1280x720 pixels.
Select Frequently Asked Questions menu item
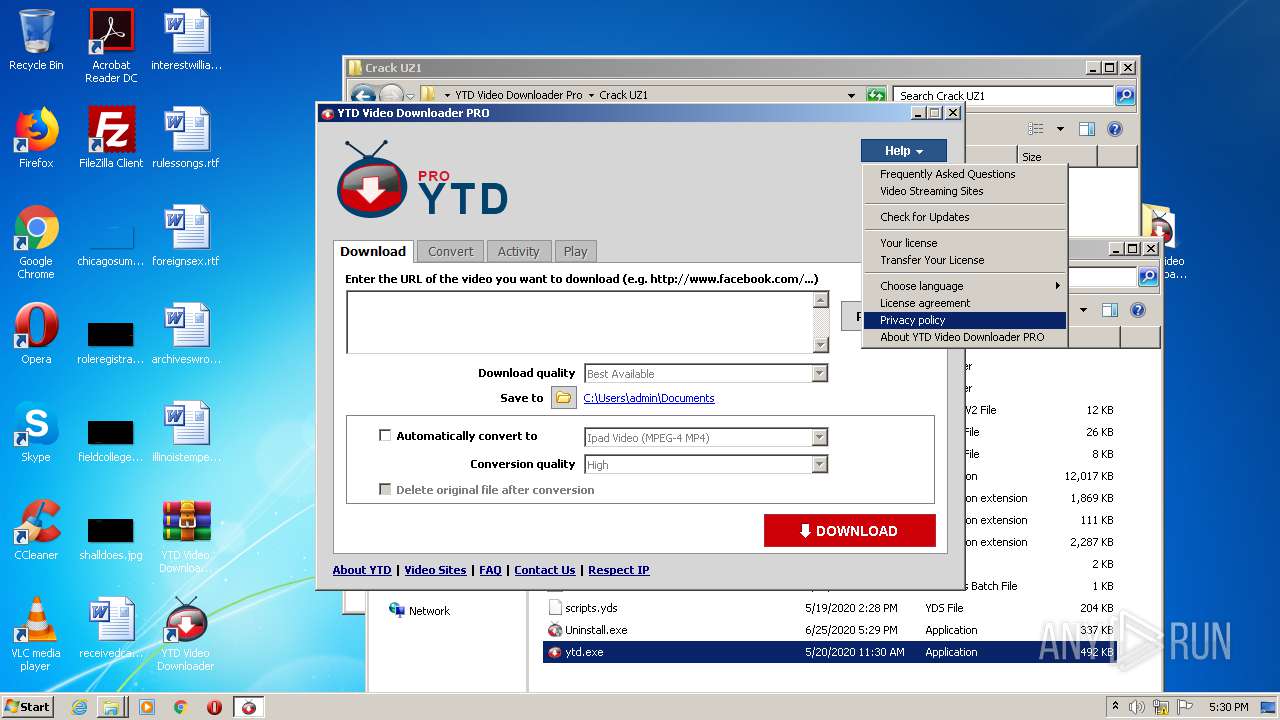click(966, 174)
